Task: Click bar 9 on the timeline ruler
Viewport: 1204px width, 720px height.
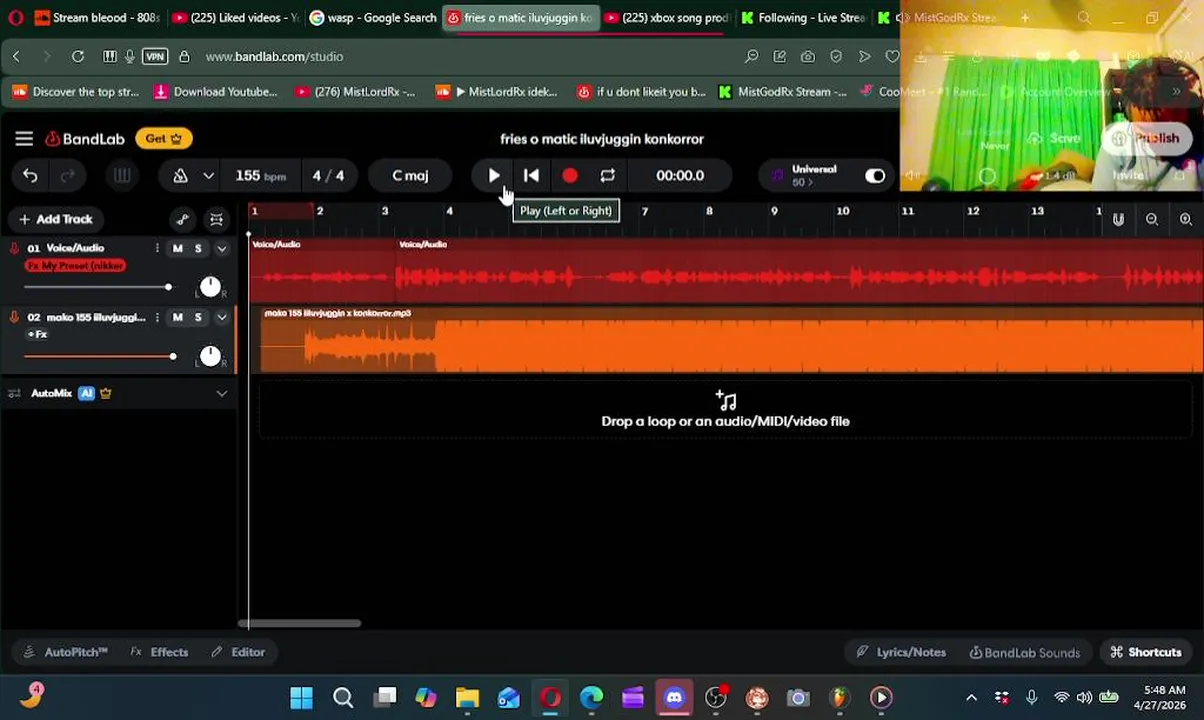Action: 774,211
